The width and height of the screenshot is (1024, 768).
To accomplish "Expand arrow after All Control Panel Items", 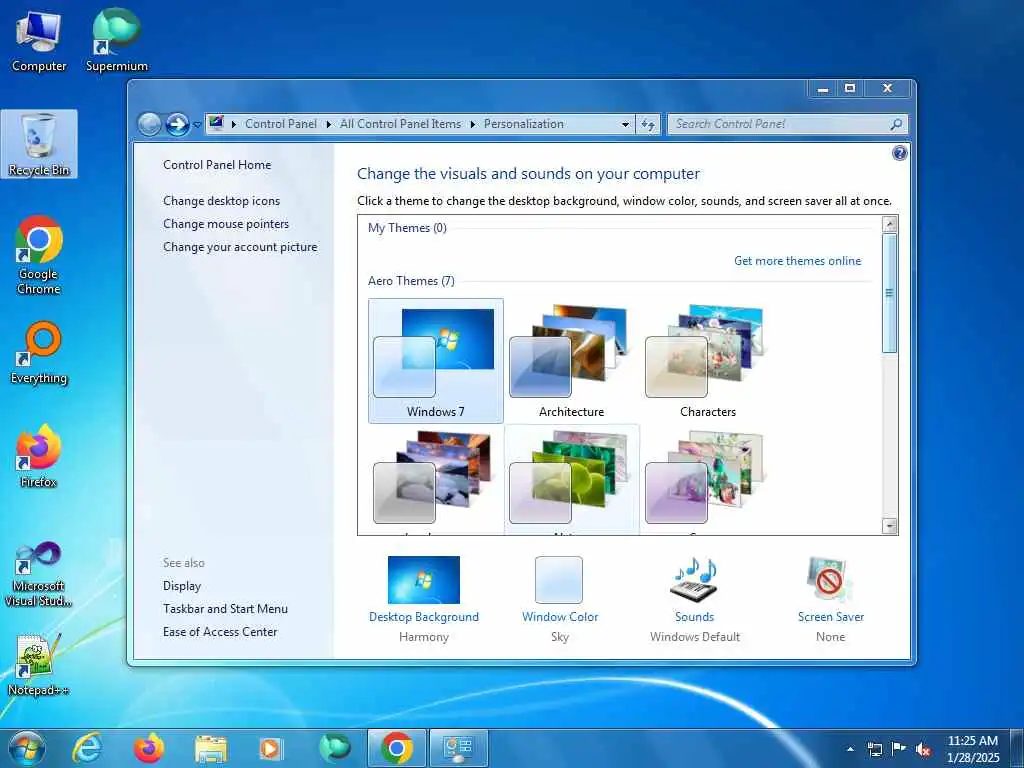I will tap(473, 124).
